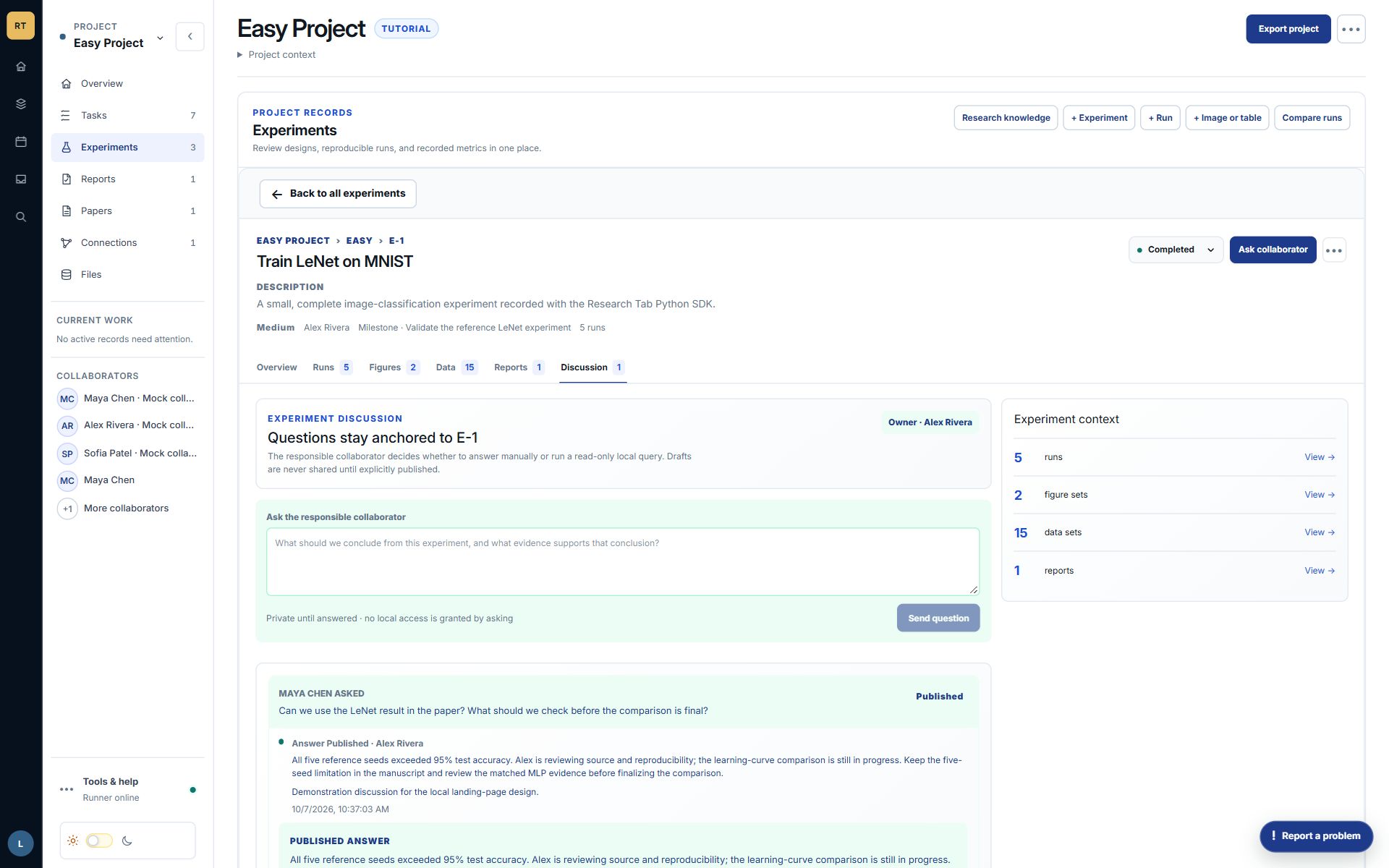Image resolution: width=1389 pixels, height=868 pixels.
Task: Click the +1 more collaborators badge
Action: coord(67,509)
